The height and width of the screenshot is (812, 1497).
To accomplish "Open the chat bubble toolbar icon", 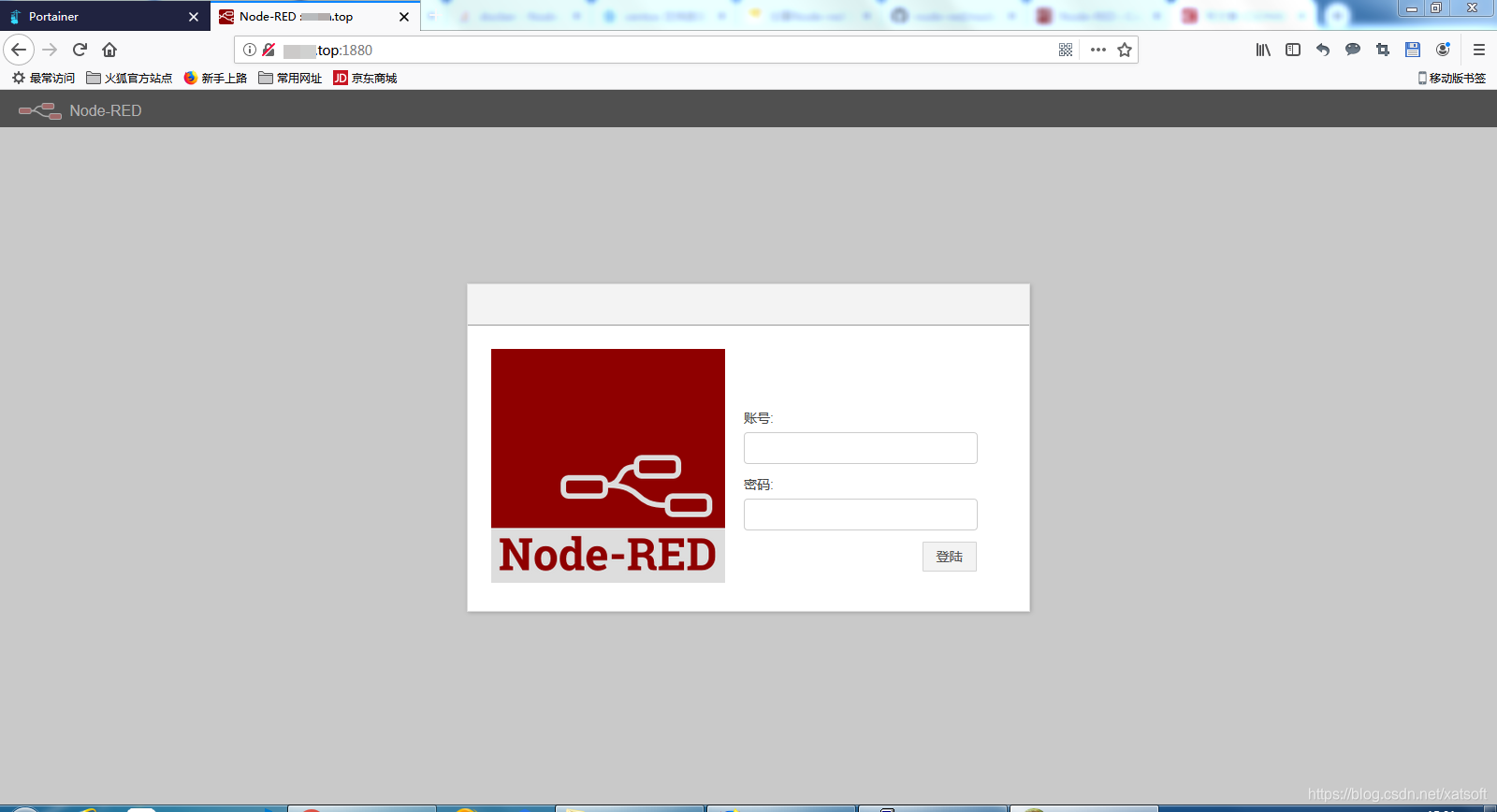I will point(1353,50).
